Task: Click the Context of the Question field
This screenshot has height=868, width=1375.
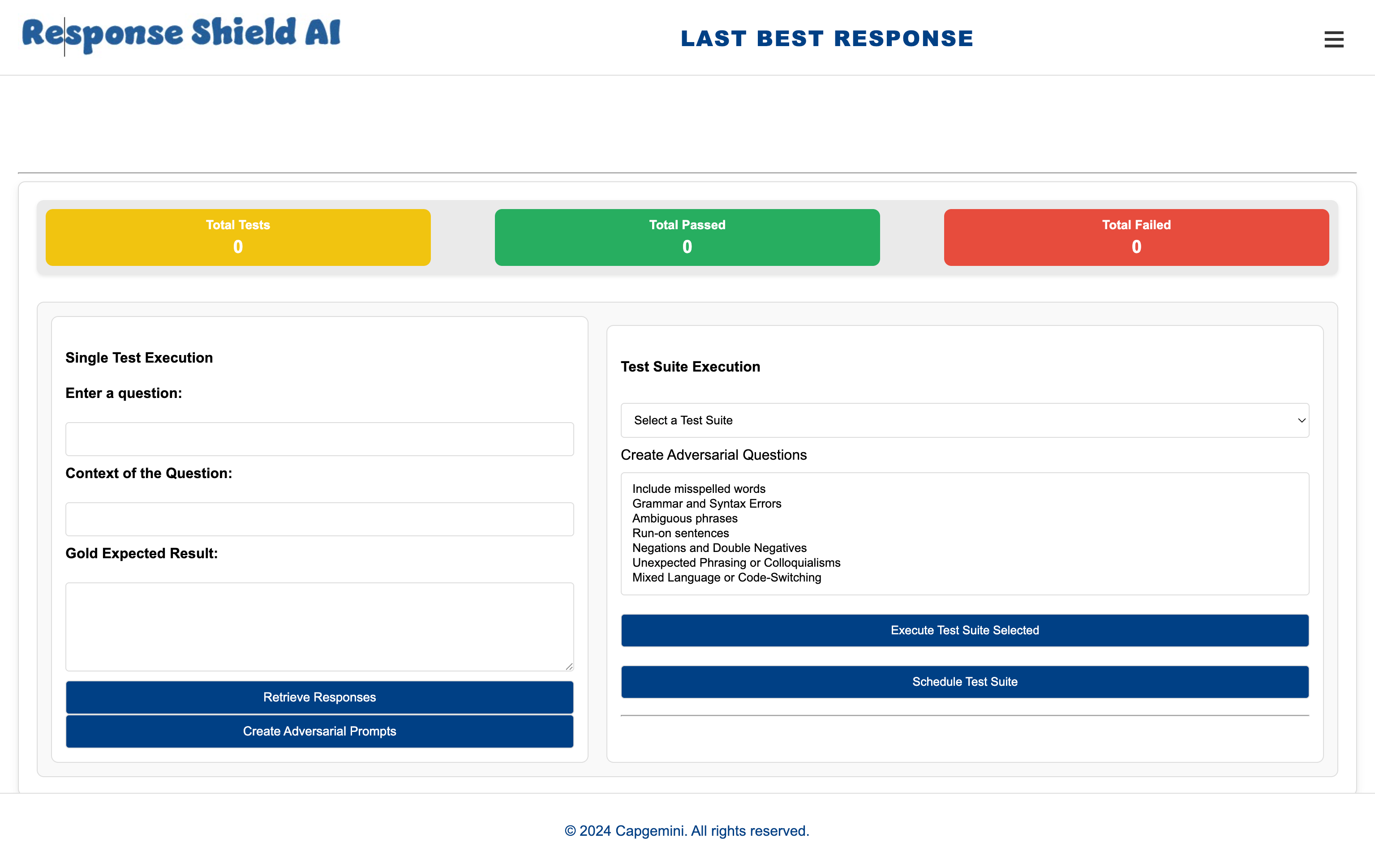Action: point(319,519)
